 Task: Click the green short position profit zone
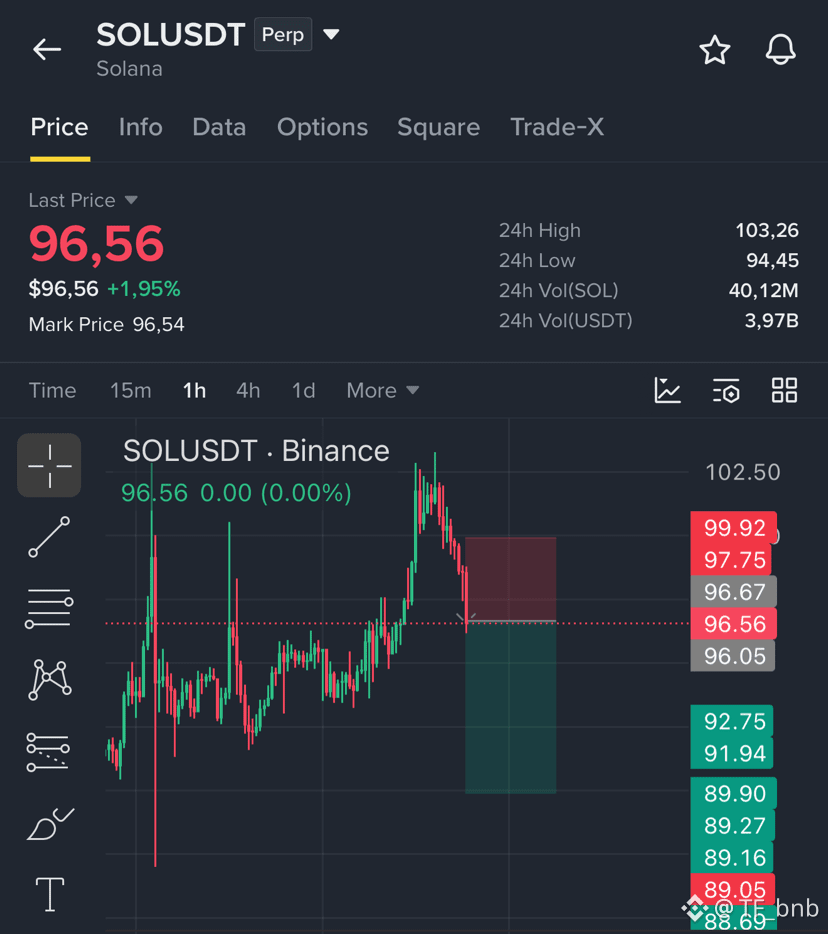pyautogui.click(x=511, y=708)
